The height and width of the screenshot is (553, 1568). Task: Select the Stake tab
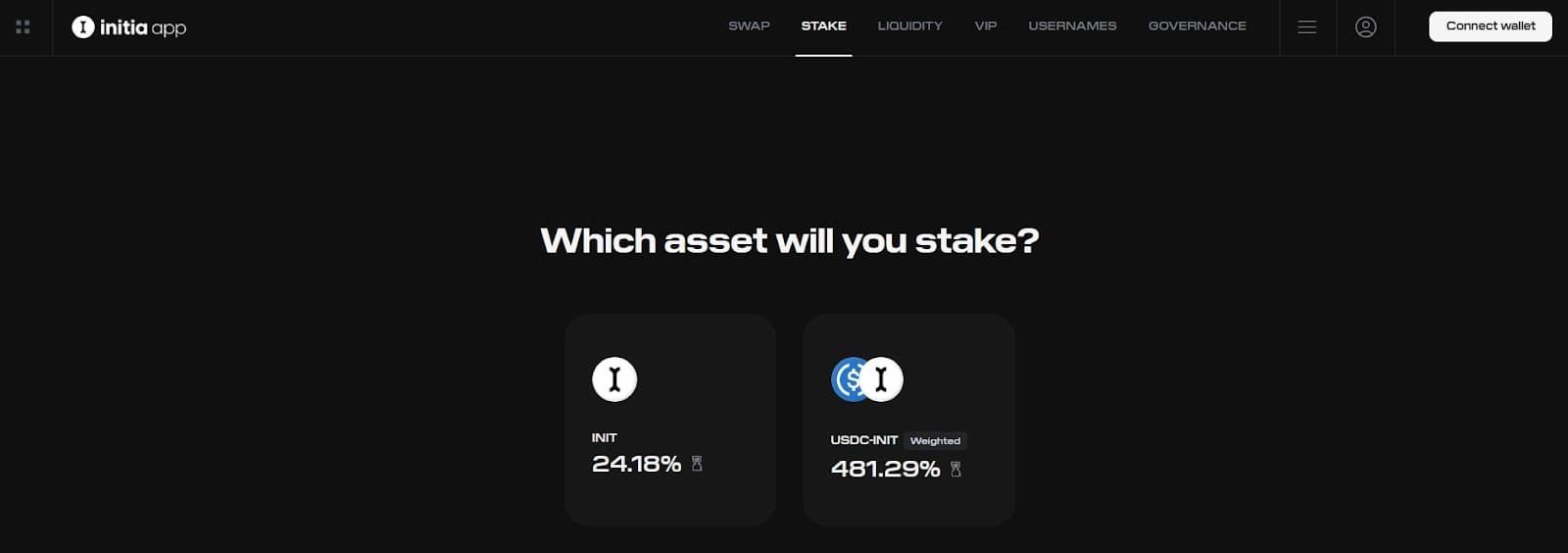coord(823,26)
